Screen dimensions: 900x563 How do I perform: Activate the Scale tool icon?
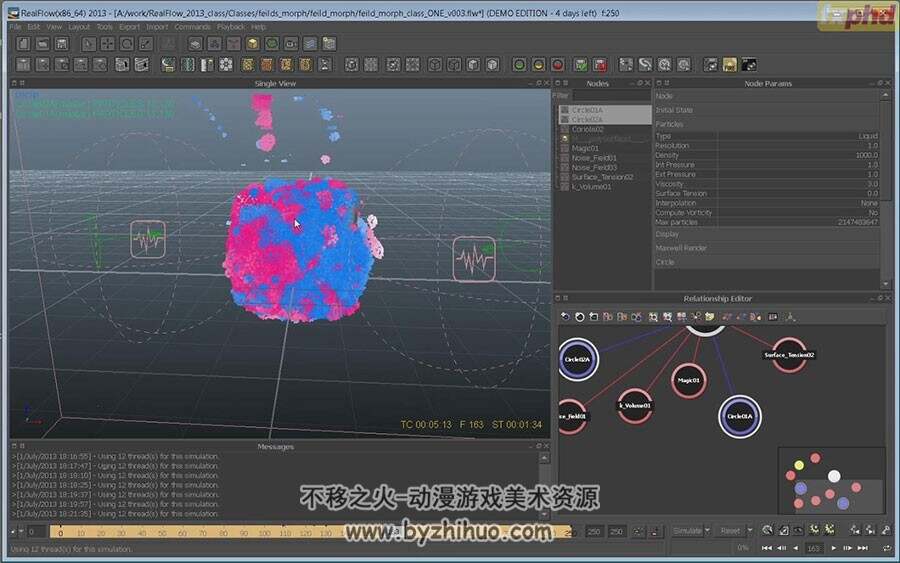[x=146, y=44]
